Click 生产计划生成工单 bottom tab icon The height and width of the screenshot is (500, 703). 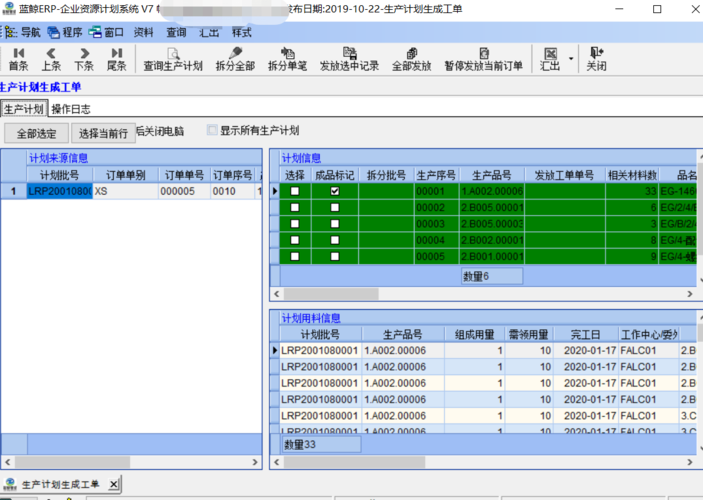pos(10,484)
